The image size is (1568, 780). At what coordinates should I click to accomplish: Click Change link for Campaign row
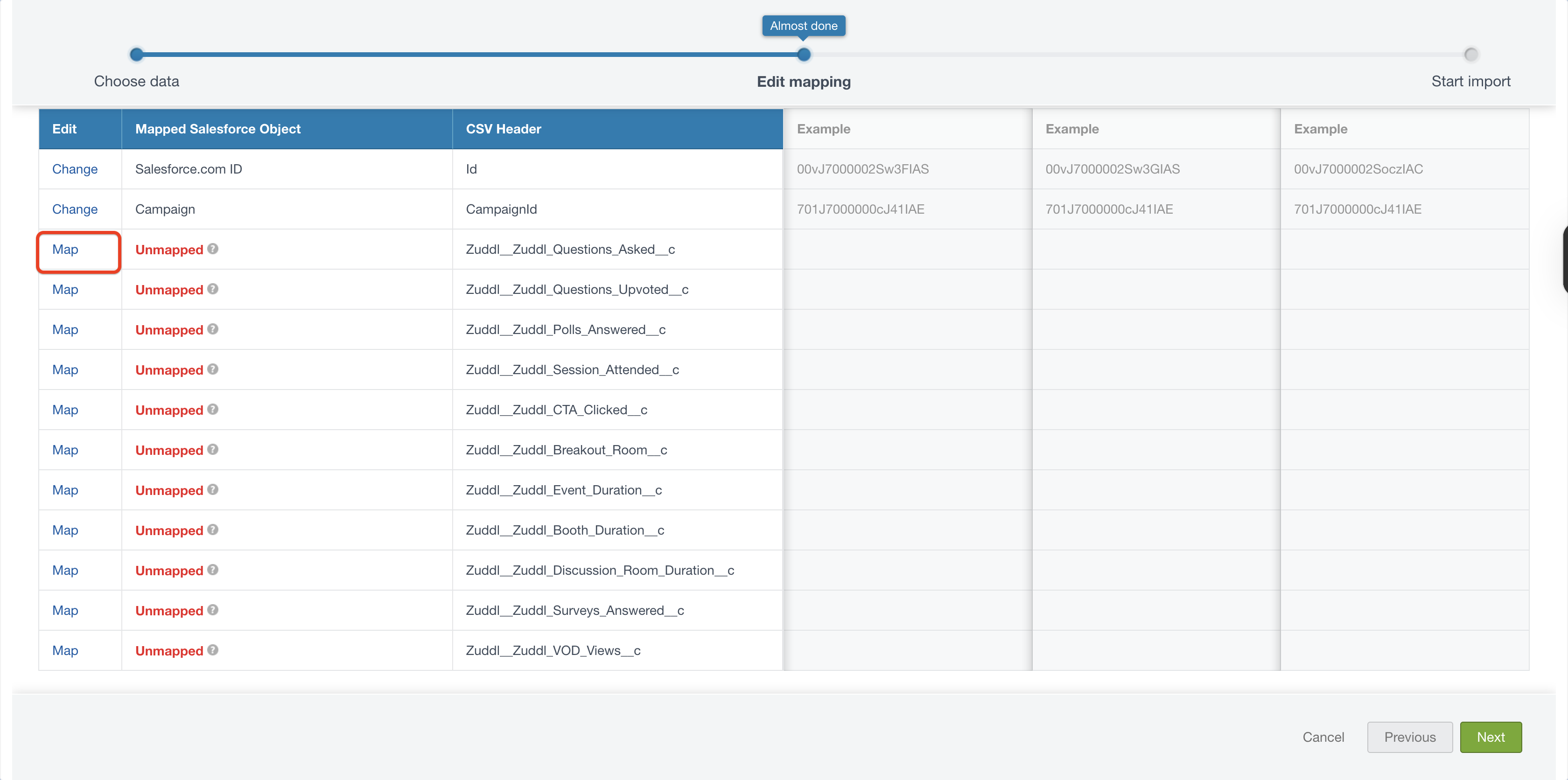pyautogui.click(x=75, y=209)
